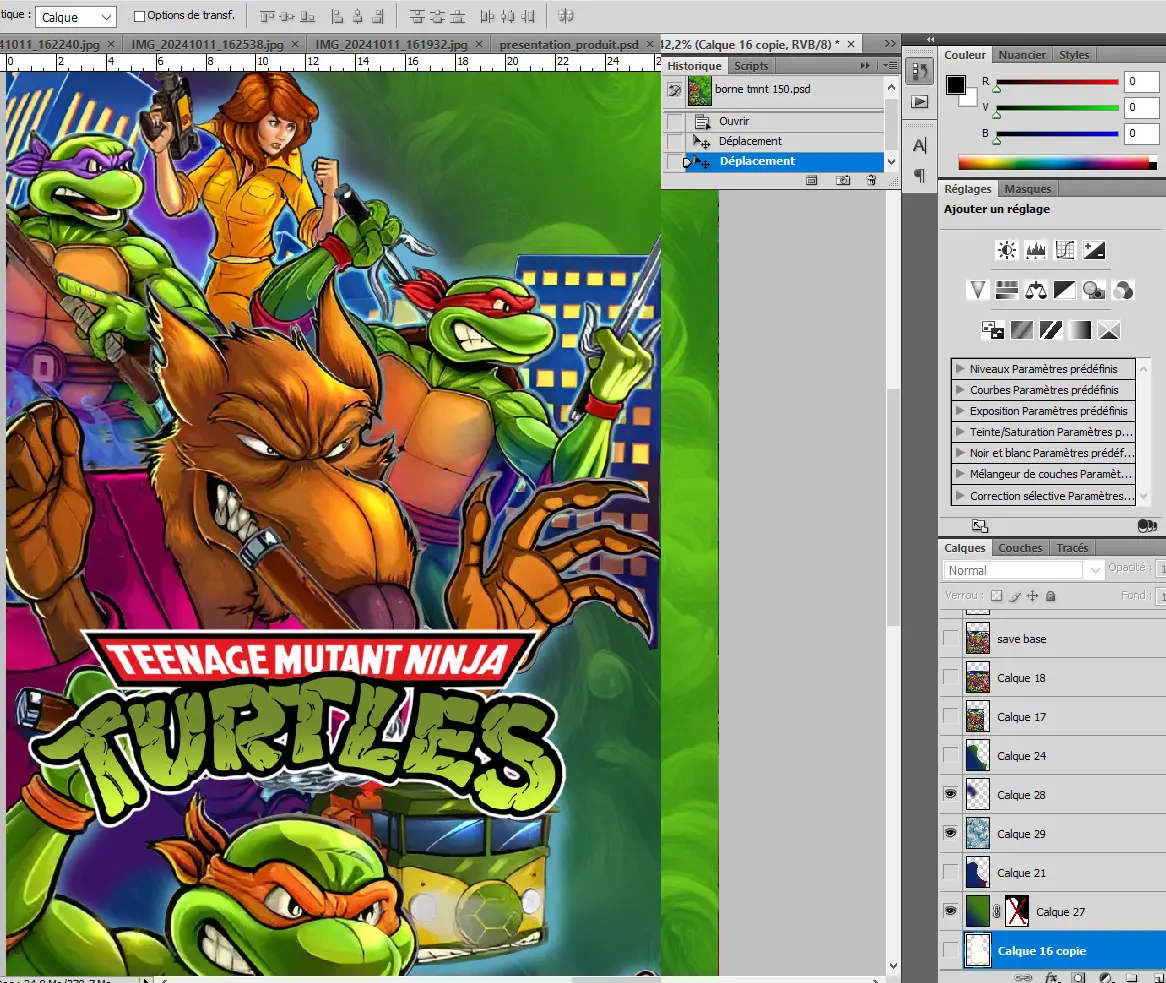Image resolution: width=1166 pixels, height=983 pixels.
Task: Open the Couches tab
Action: click(1020, 547)
